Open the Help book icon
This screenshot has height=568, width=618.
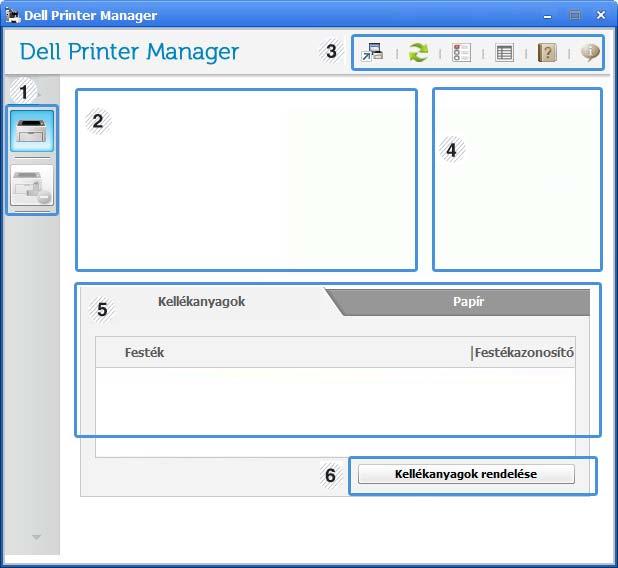point(547,52)
